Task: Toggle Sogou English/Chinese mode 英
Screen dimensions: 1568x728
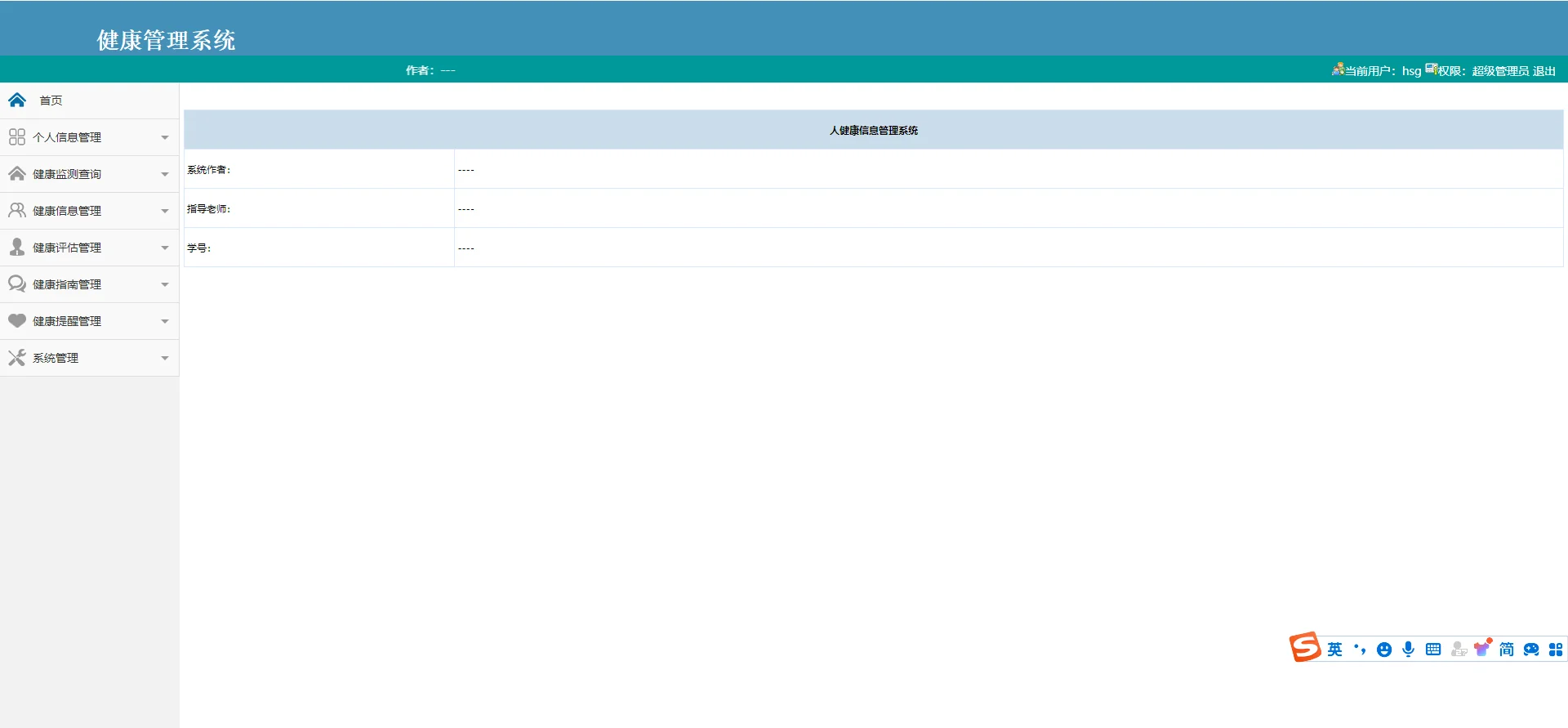Action: [x=1334, y=650]
